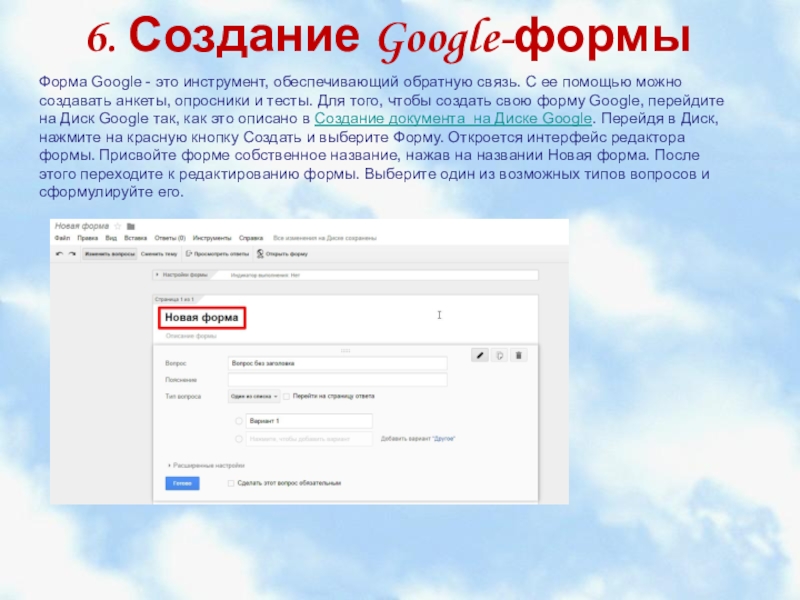Screen dimensions: 800x600
Task: Open the Вид menu
Action: (111, 238)
